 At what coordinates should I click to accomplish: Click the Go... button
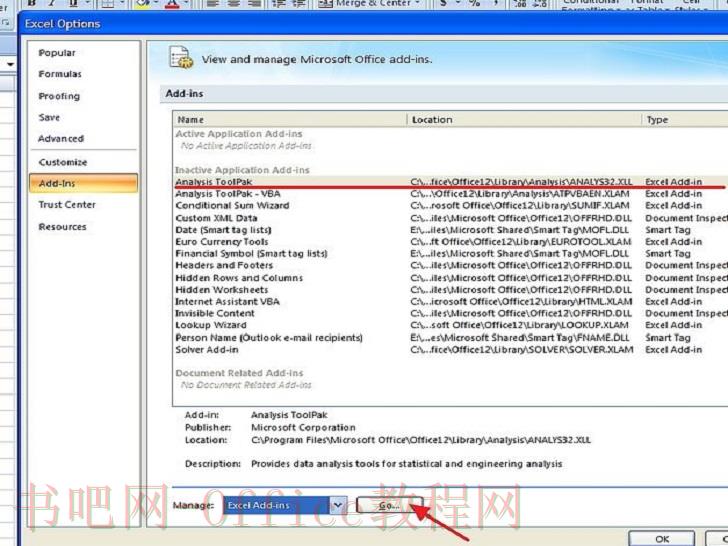coord(389,506)
